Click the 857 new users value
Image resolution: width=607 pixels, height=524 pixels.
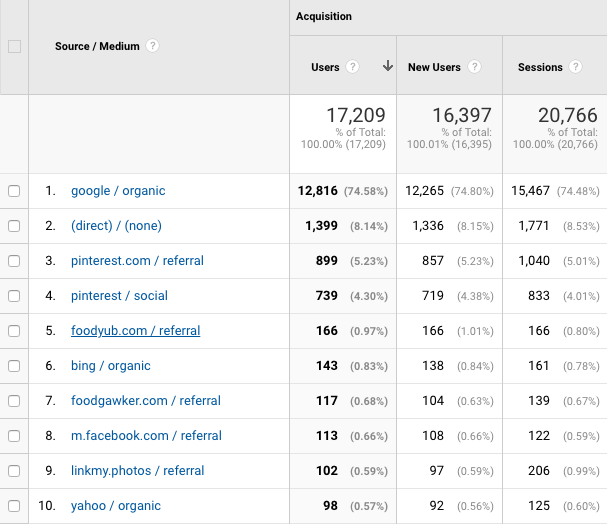(433, 261)
